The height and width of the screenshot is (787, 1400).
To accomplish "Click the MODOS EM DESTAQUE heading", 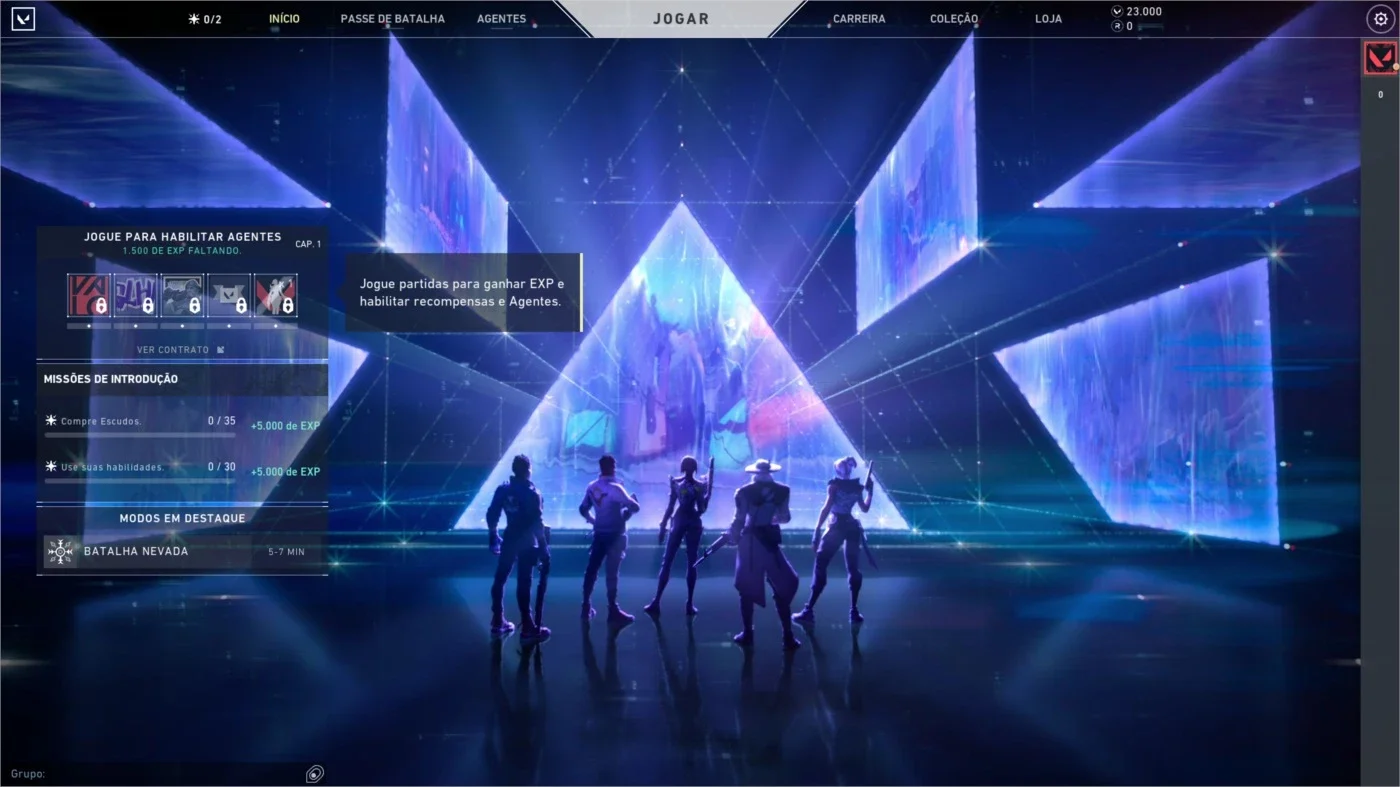I will point(182,518).
